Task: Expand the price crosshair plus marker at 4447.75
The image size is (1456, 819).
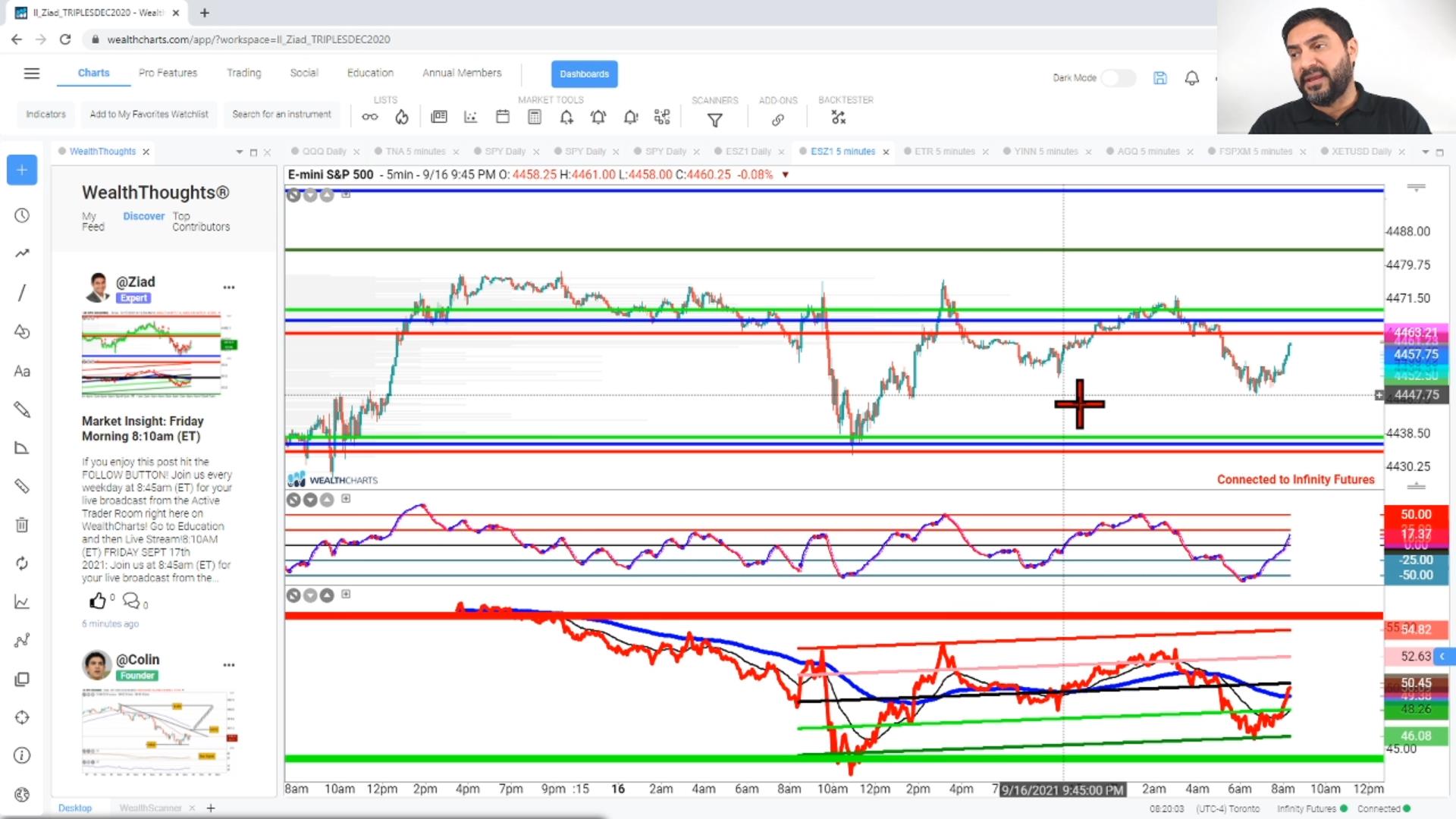Action: 1379,395
